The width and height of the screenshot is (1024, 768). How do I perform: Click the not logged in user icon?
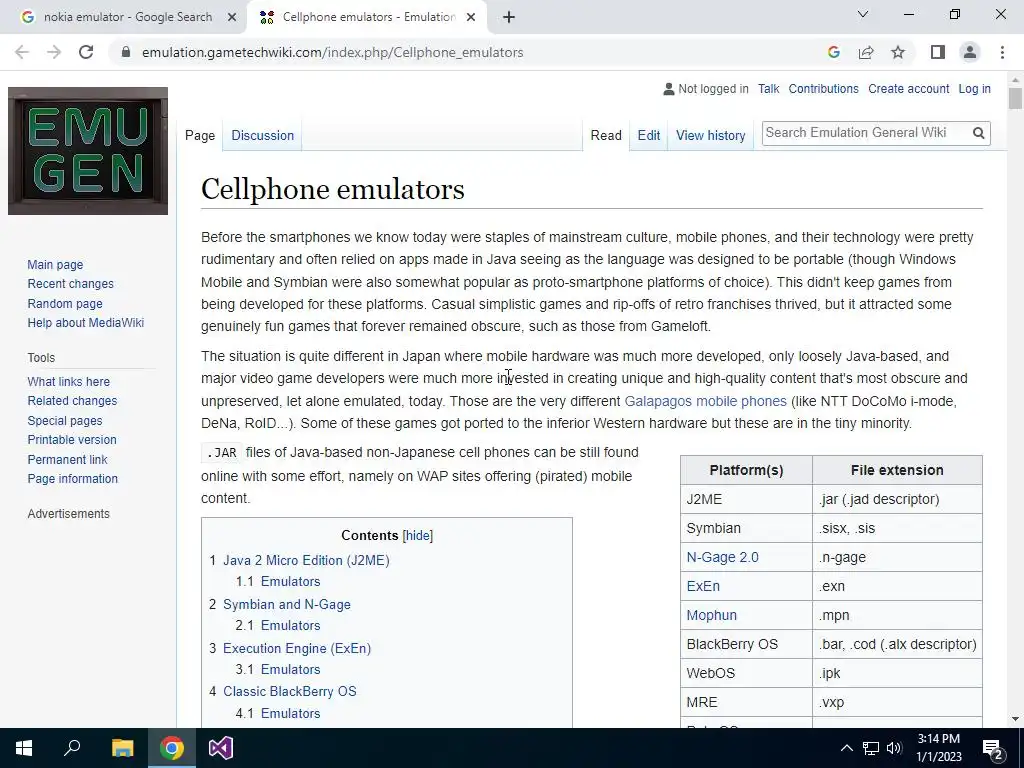click(x=668, y=89)
